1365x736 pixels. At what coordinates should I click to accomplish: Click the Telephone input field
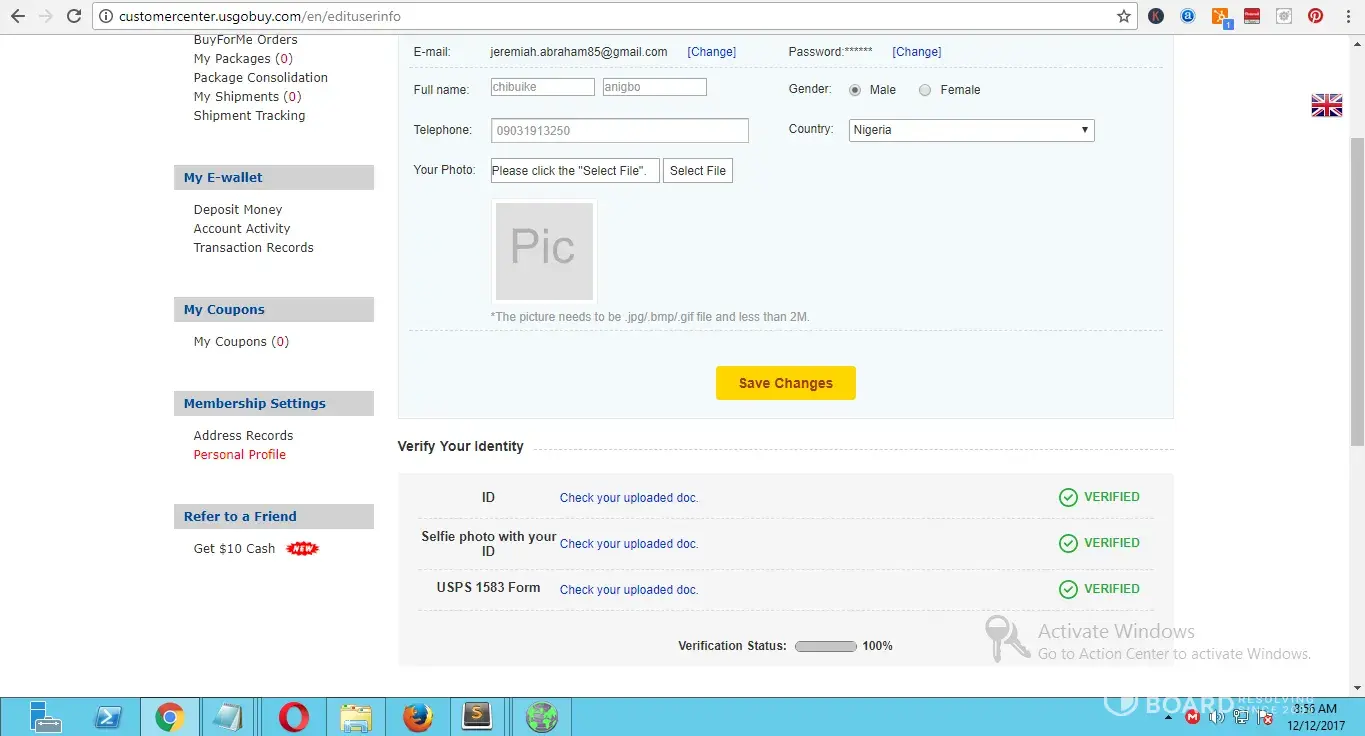(x=619, y=131)
